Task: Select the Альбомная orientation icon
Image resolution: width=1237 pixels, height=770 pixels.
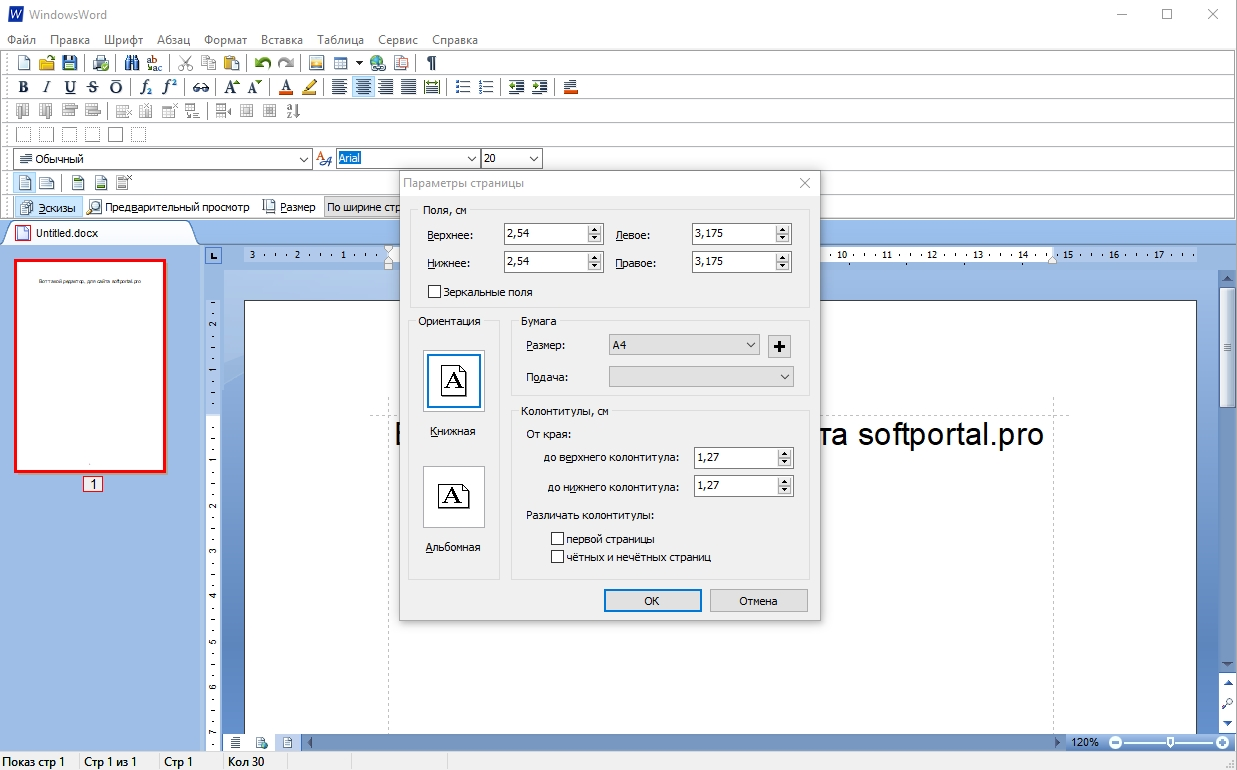Action: tap(454, 497)
